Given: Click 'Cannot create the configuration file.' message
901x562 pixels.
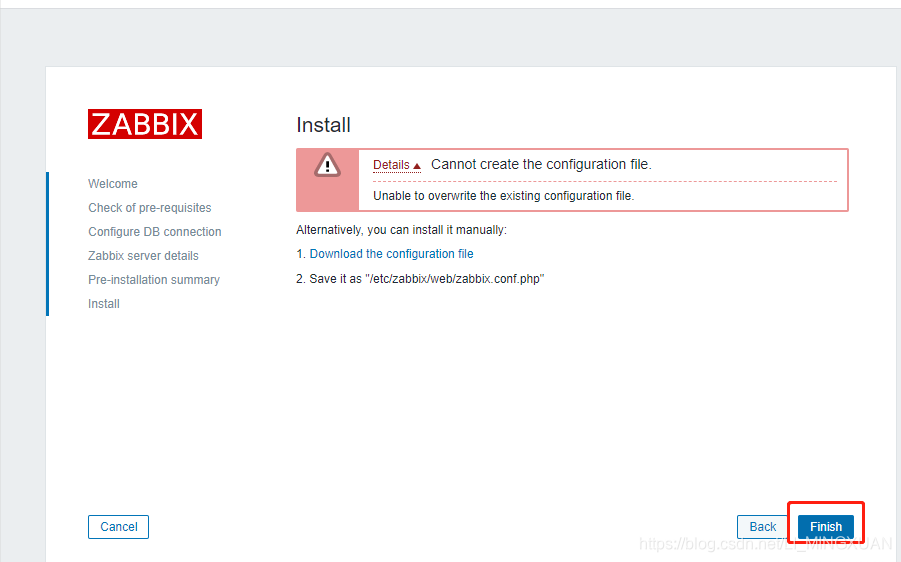Looking at the screenshot, I should pos(541,164).
